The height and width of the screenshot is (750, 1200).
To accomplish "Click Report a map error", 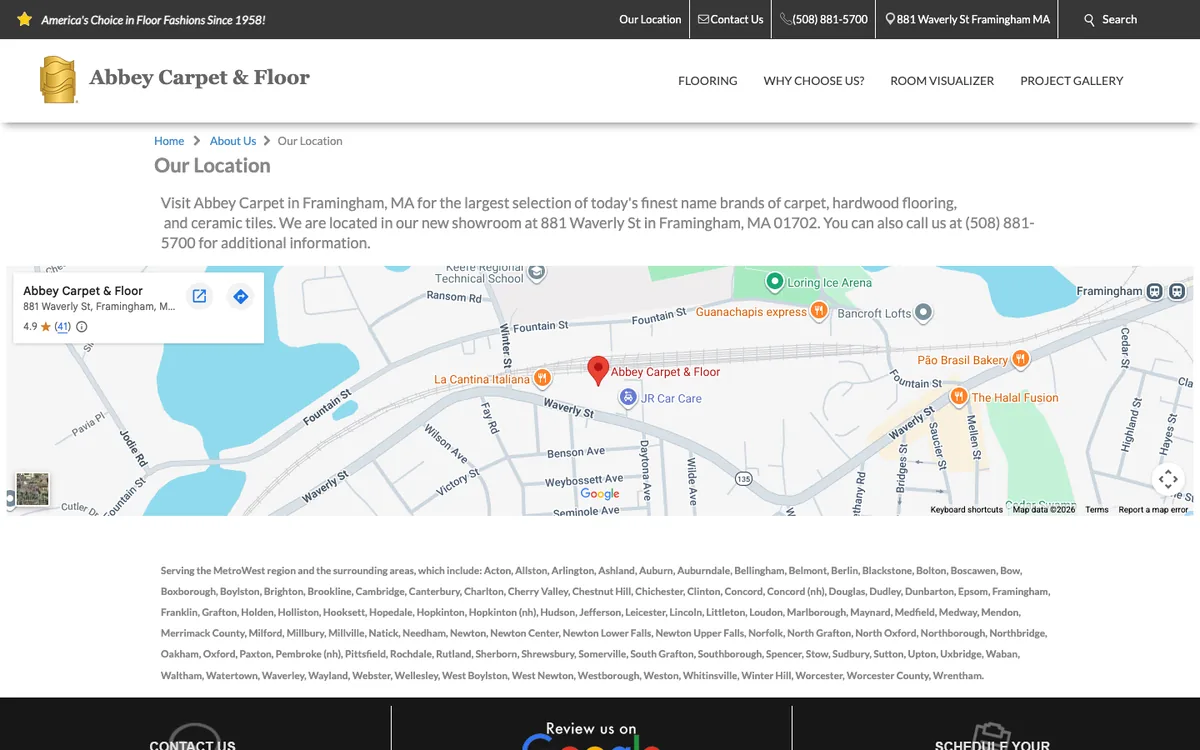I will (1153, 510).
